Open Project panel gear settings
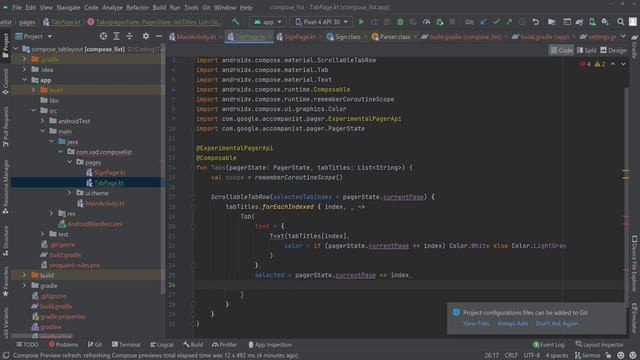640x360 pixels. [x=146, y=36]
